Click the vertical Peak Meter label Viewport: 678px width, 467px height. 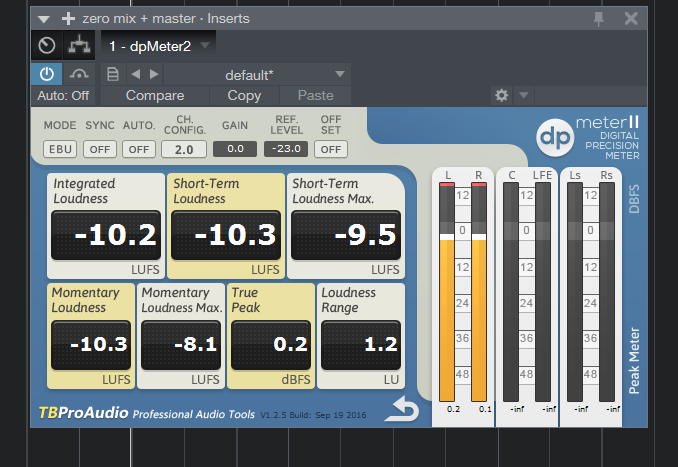[634, 361]
